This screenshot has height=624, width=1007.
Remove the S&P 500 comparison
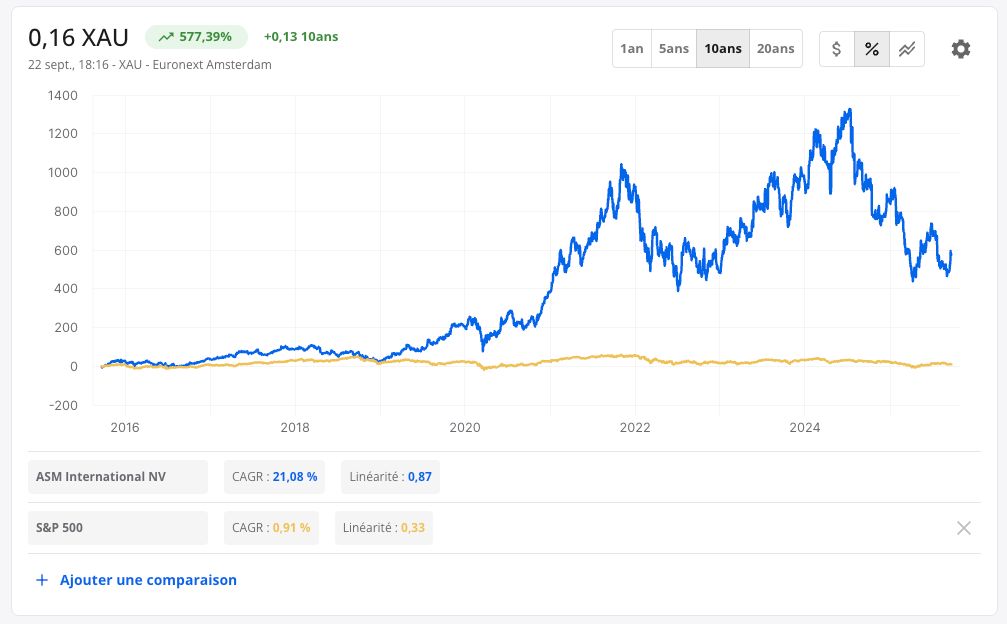[963, 528]
